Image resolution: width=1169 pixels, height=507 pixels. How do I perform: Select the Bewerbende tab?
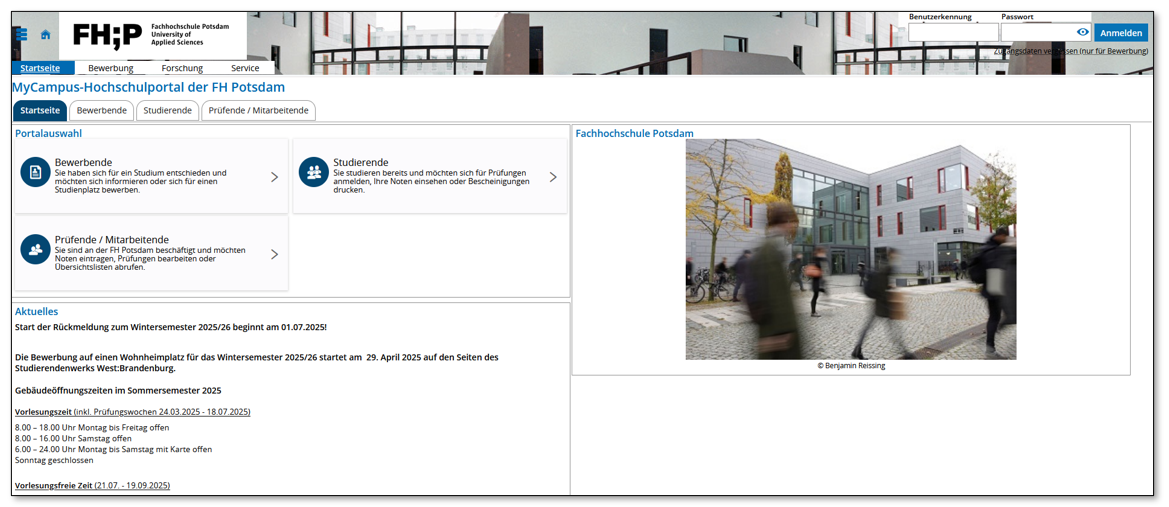click(102, 110)
